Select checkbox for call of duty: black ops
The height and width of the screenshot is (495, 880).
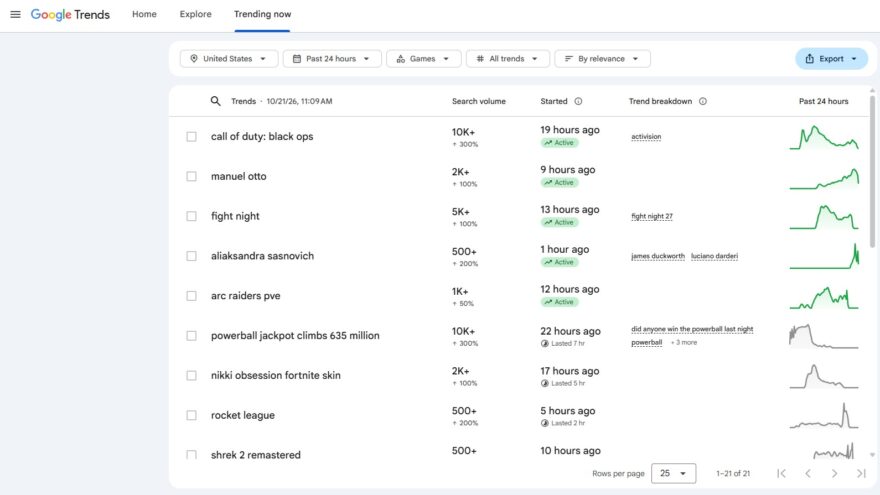(191, 136)
